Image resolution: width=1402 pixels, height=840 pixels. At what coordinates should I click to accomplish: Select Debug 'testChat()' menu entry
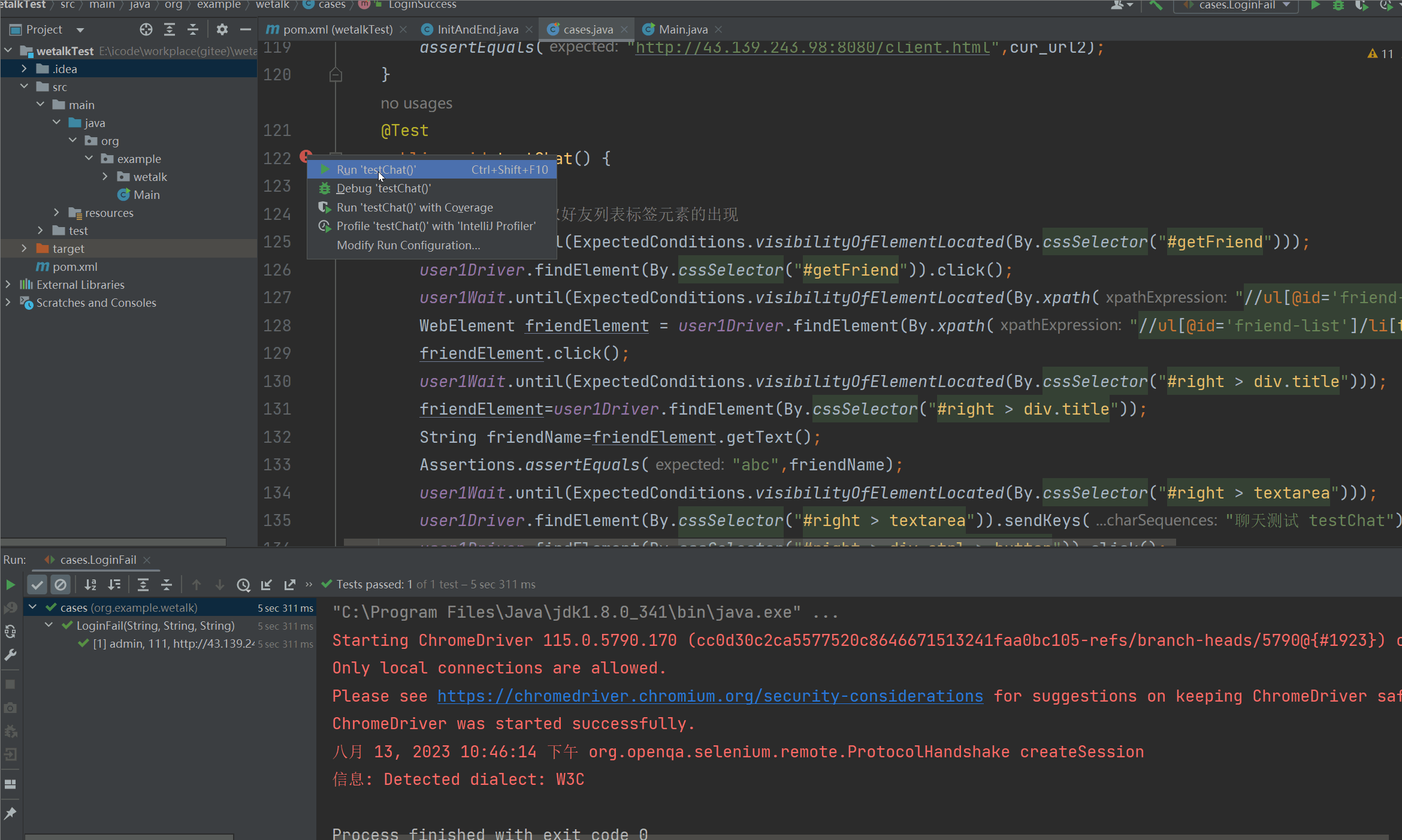tap(383, 188)
